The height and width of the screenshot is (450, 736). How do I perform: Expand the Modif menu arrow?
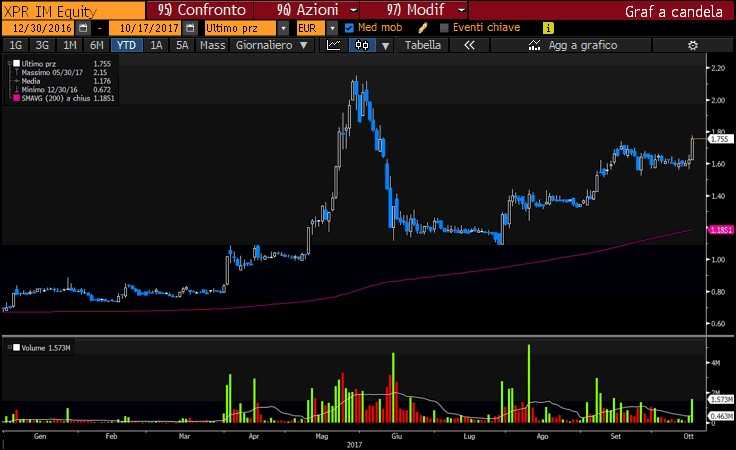click(x=461, y=10)
